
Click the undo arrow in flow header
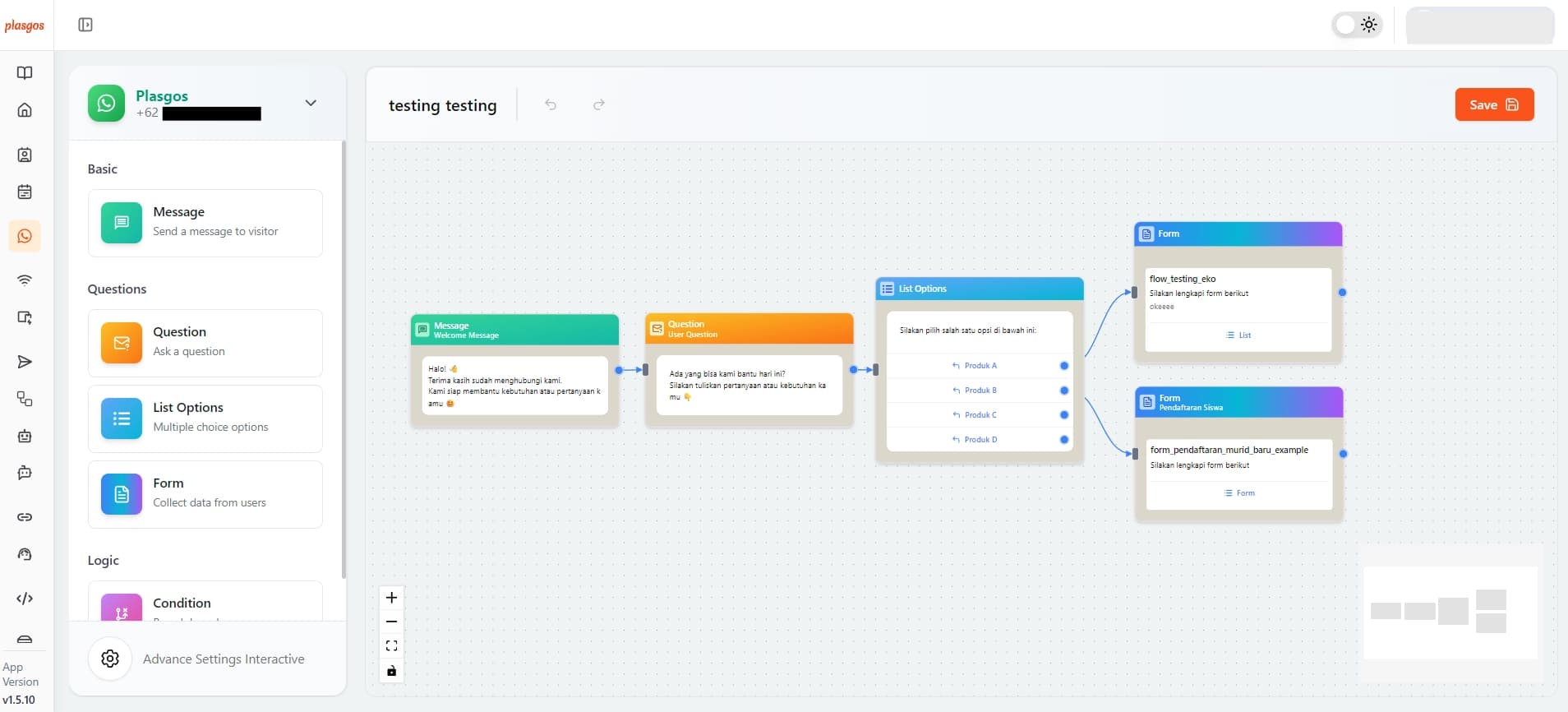pyautogui.click(x=551, y=104)
